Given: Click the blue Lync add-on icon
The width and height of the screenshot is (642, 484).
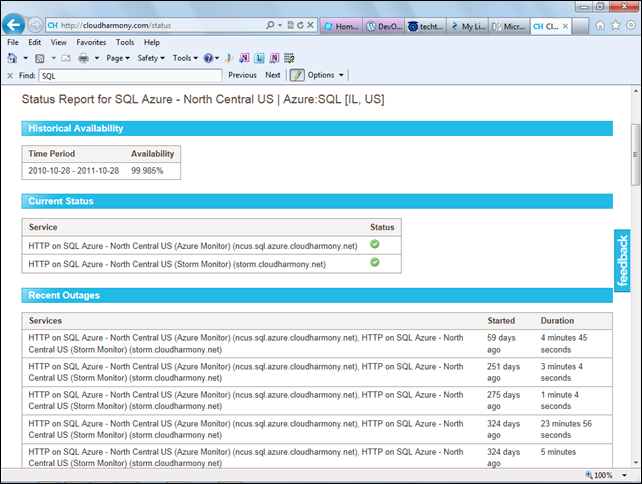Looking at the screenshot, I should tap(259, 58).
